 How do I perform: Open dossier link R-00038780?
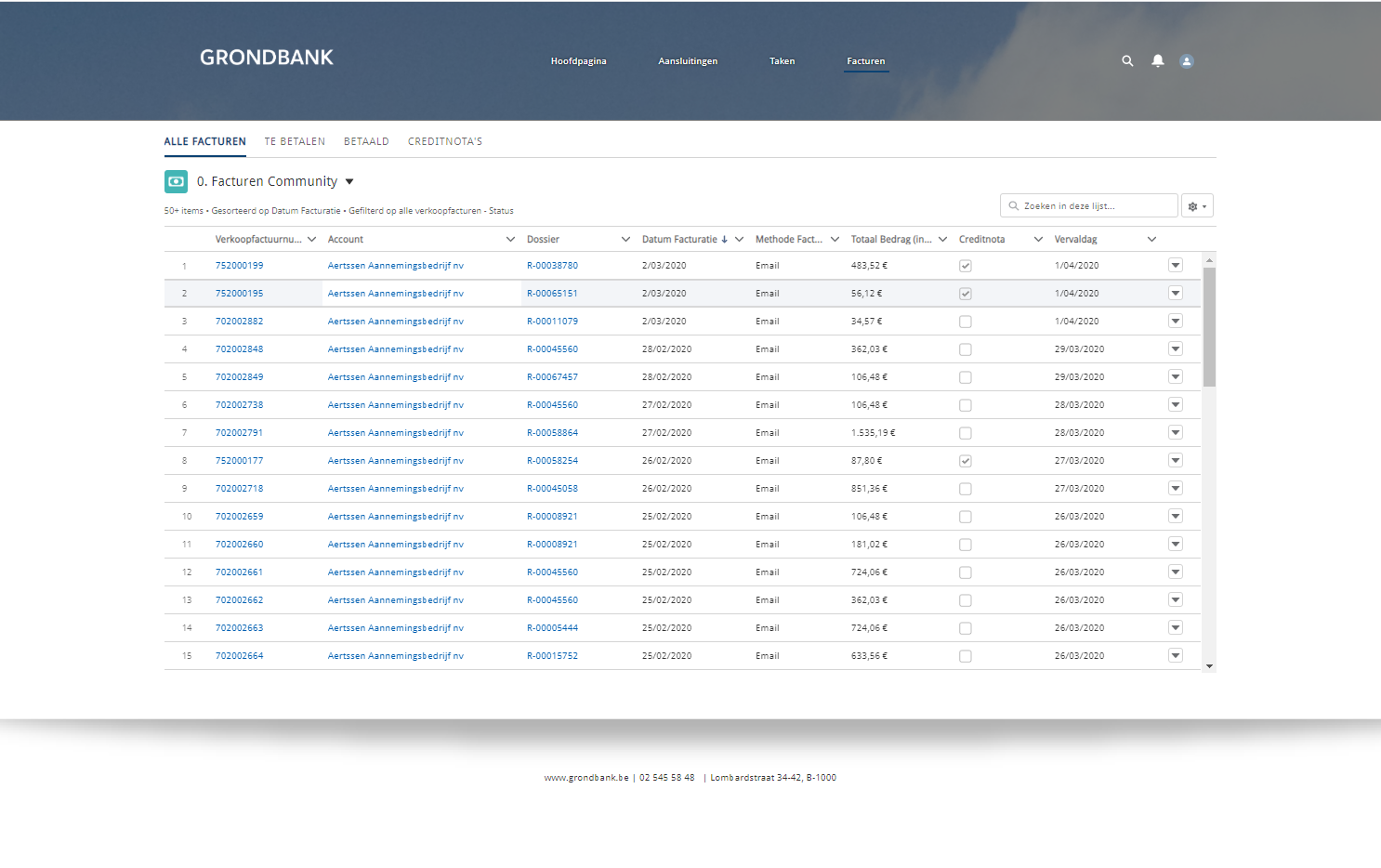pos(552,266)
